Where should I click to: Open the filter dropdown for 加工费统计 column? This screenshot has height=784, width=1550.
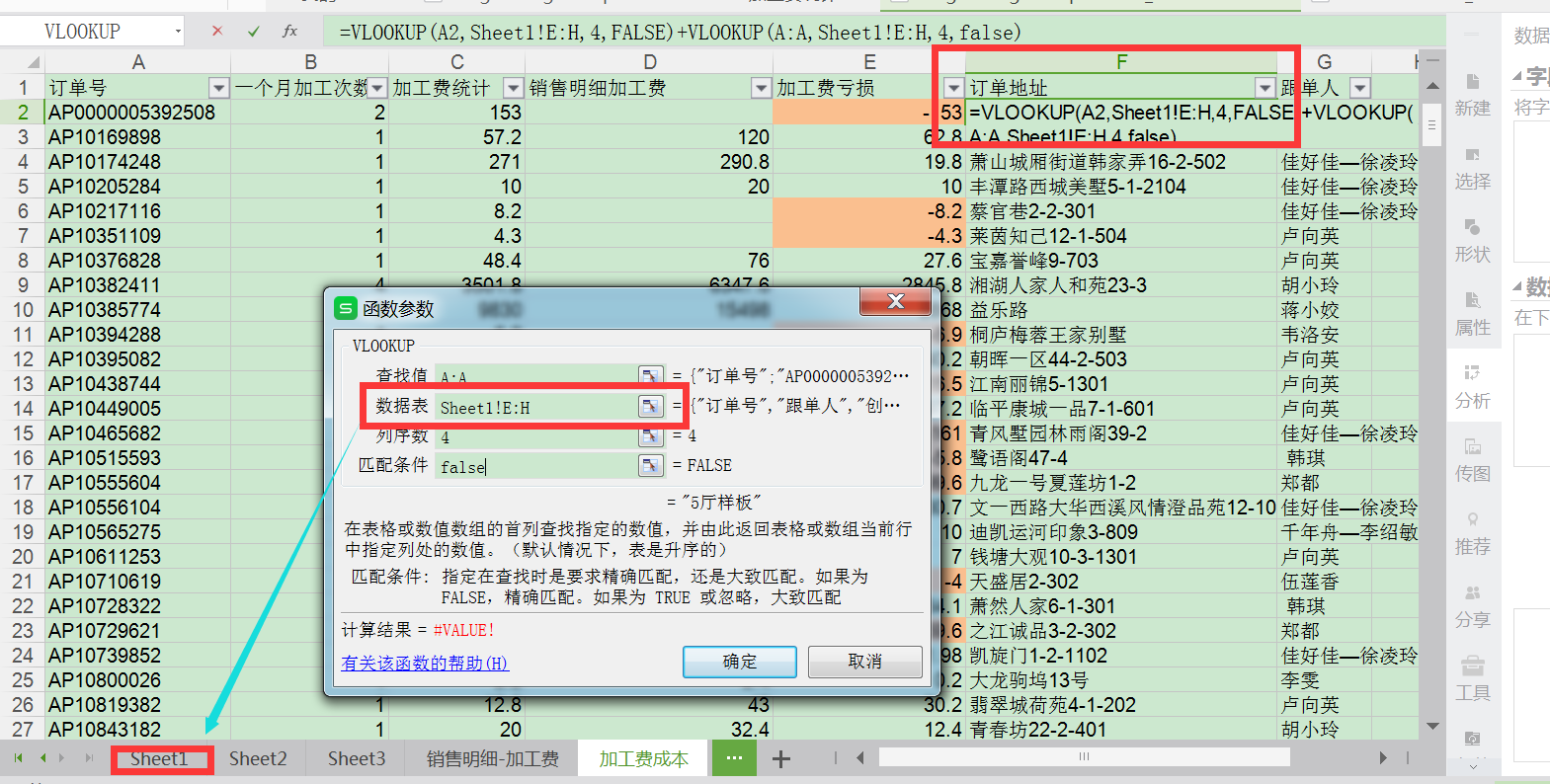pos(513,88)
